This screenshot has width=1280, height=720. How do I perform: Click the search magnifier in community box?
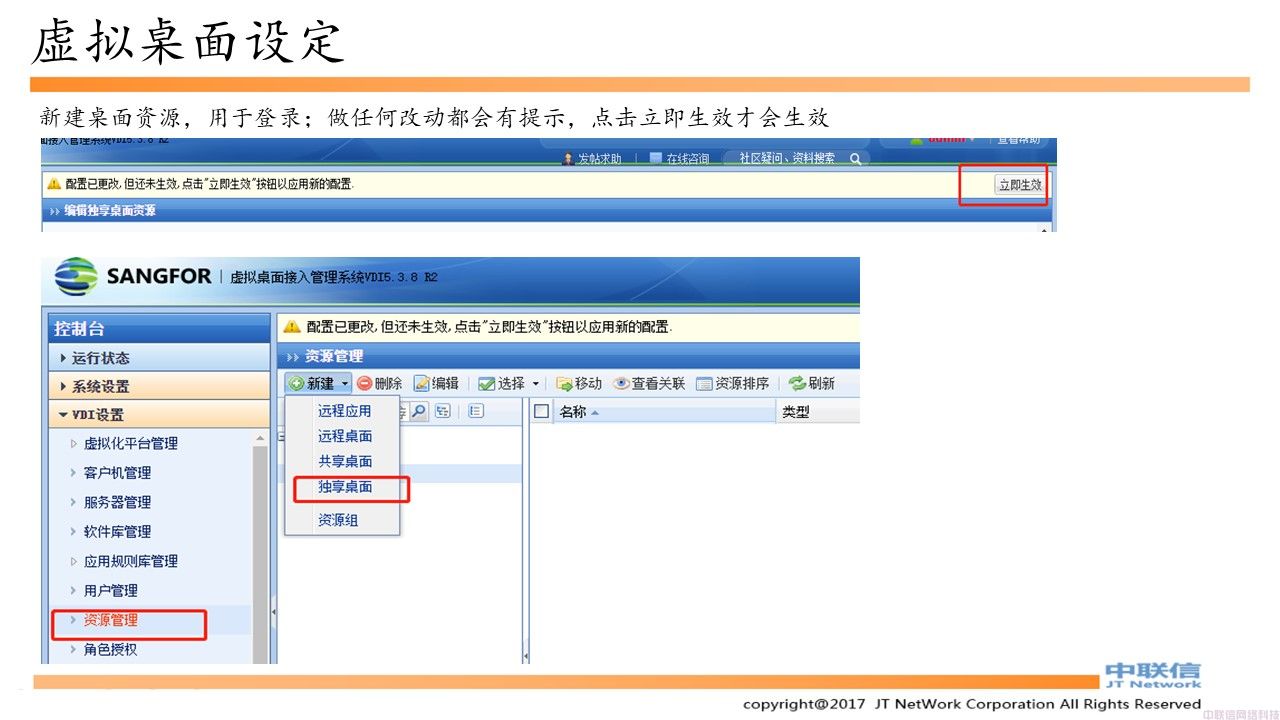856,159
